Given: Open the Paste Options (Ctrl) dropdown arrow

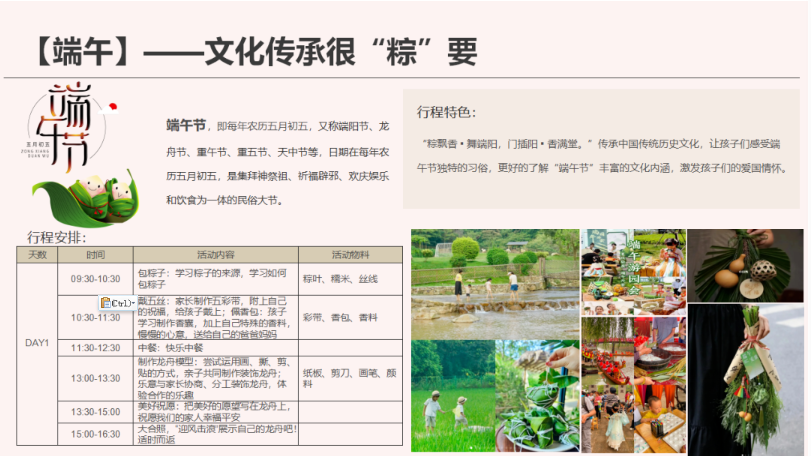Looking at the screenshot, I should point(132,303).
